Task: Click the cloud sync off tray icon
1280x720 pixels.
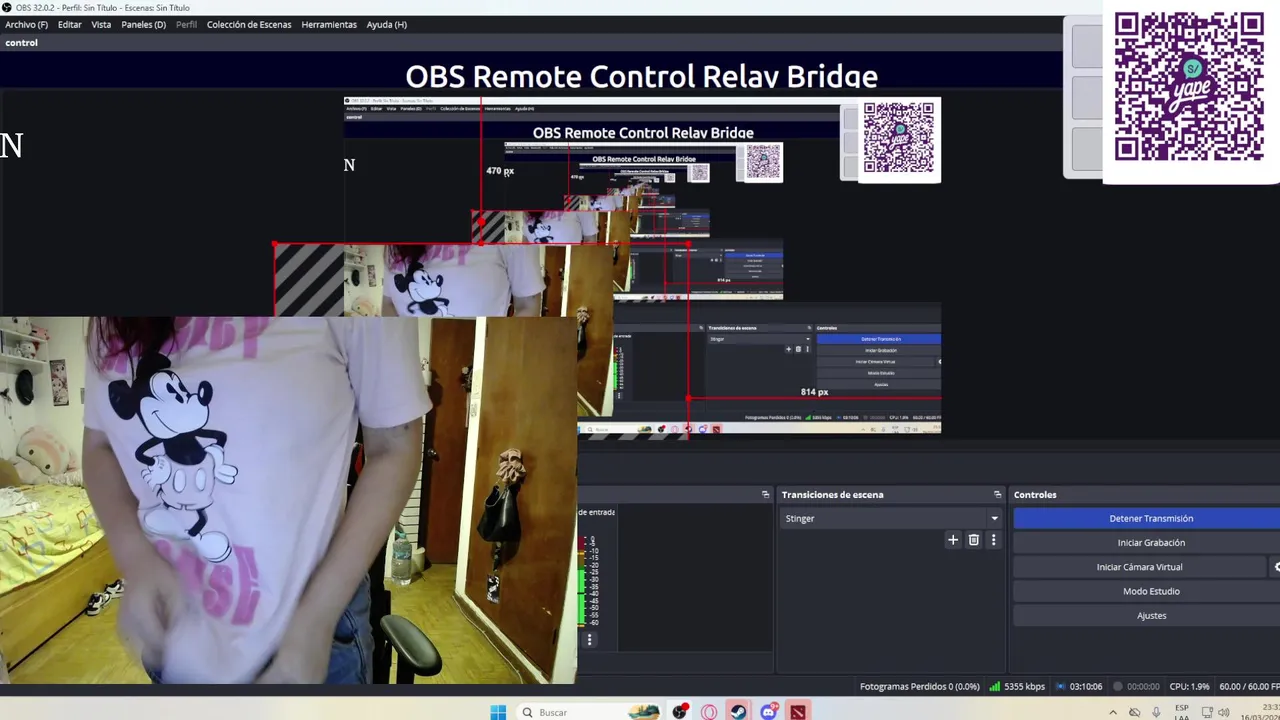Action: tap(1134, 712)
